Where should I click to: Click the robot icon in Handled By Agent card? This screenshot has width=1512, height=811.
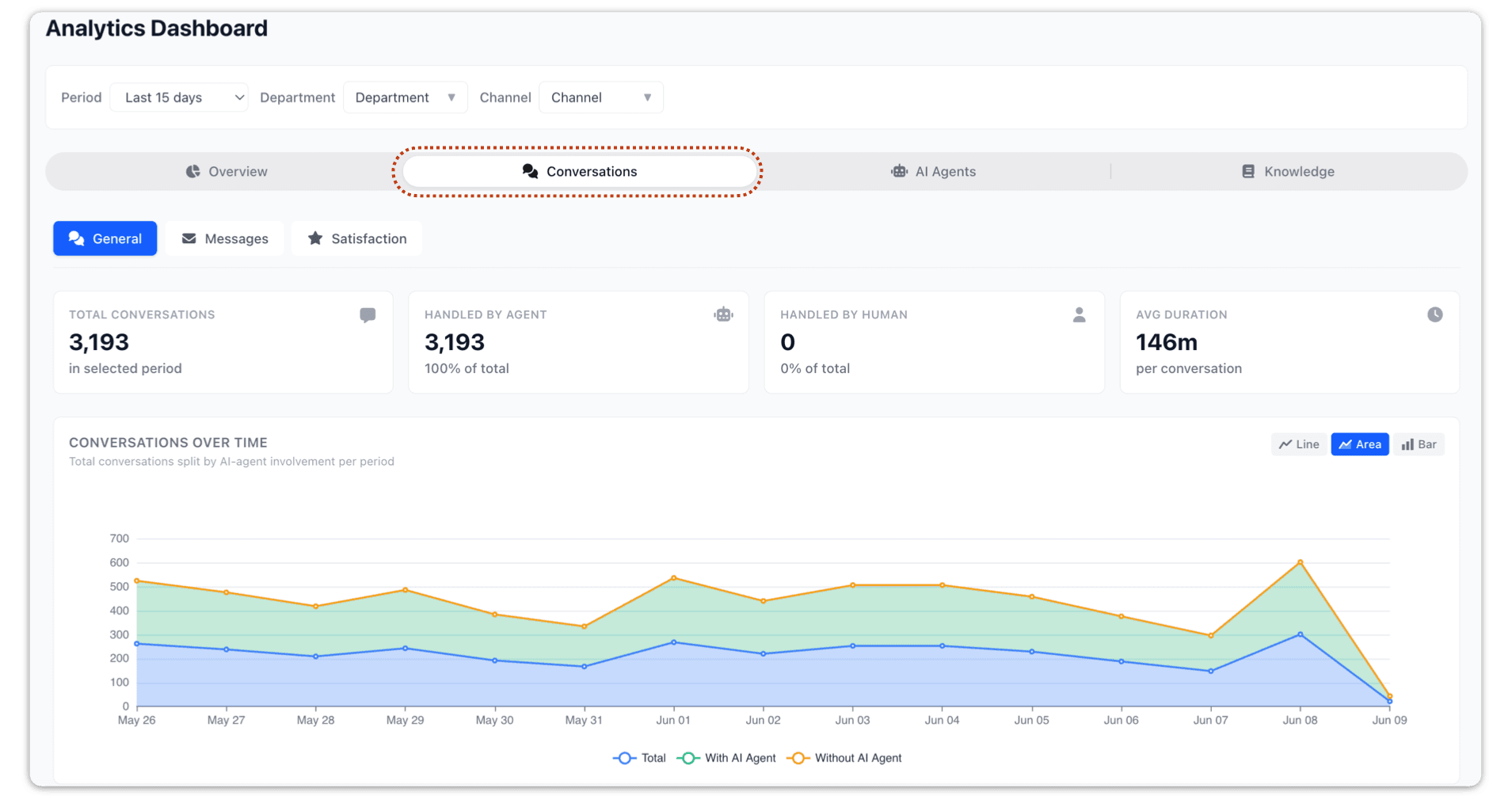tap(723, 314)
